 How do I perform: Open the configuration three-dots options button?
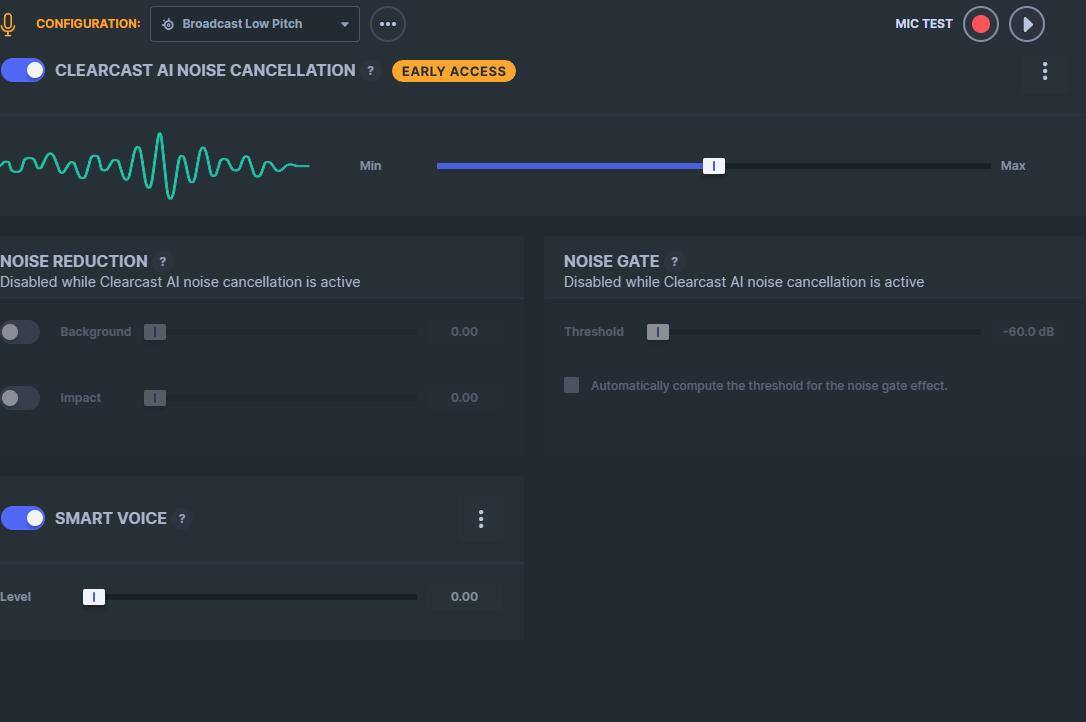tap(388, 24)
